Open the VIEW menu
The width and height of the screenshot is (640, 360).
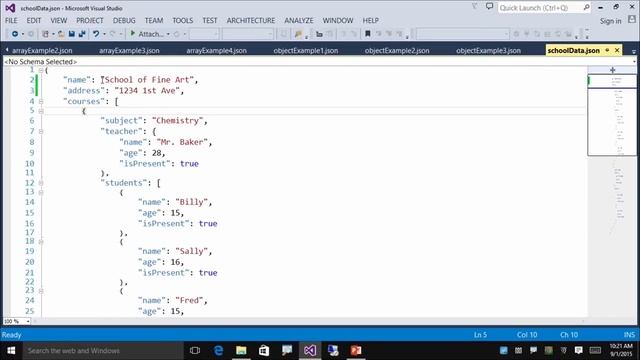(59, 20)
